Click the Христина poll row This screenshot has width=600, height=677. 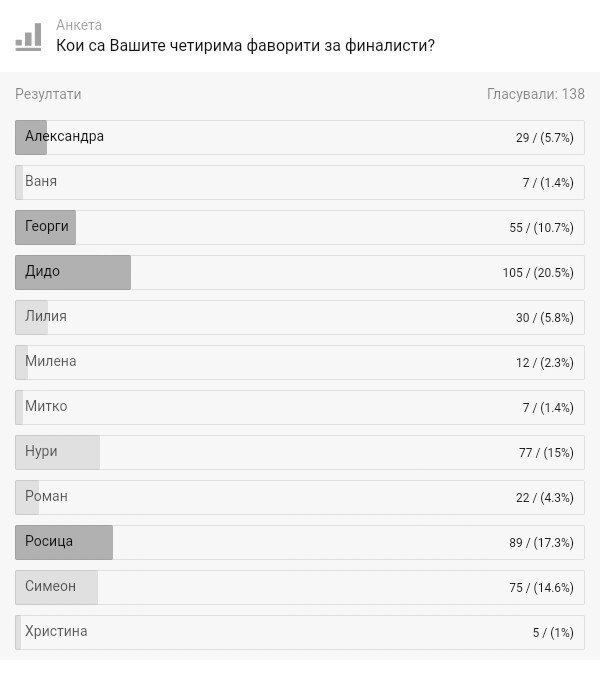click(x=300, y=633)
